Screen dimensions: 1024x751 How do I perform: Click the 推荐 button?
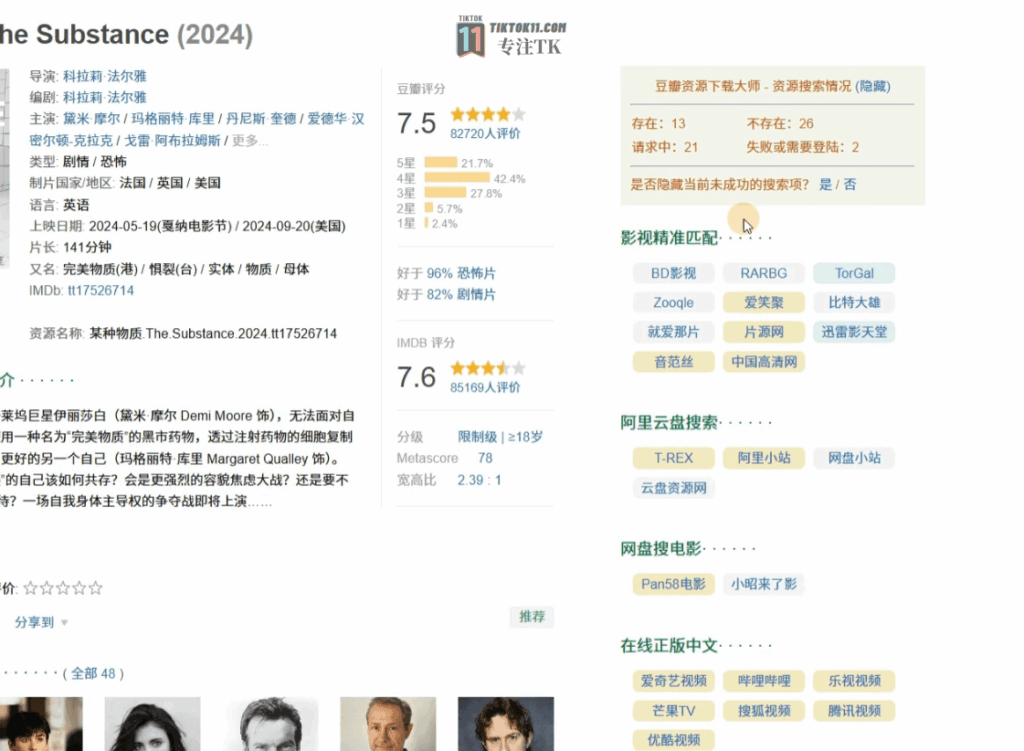point(532,617)
